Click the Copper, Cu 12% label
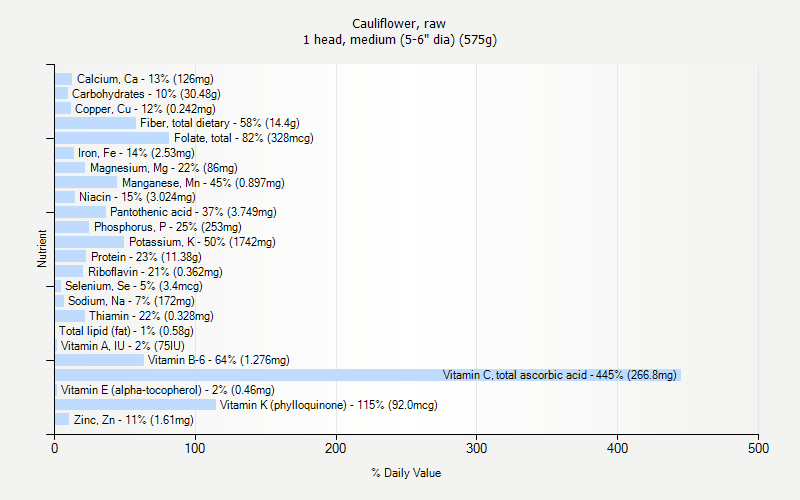Image resolution: width=800 pixels, height=500 pixels. tap(145, 109)
